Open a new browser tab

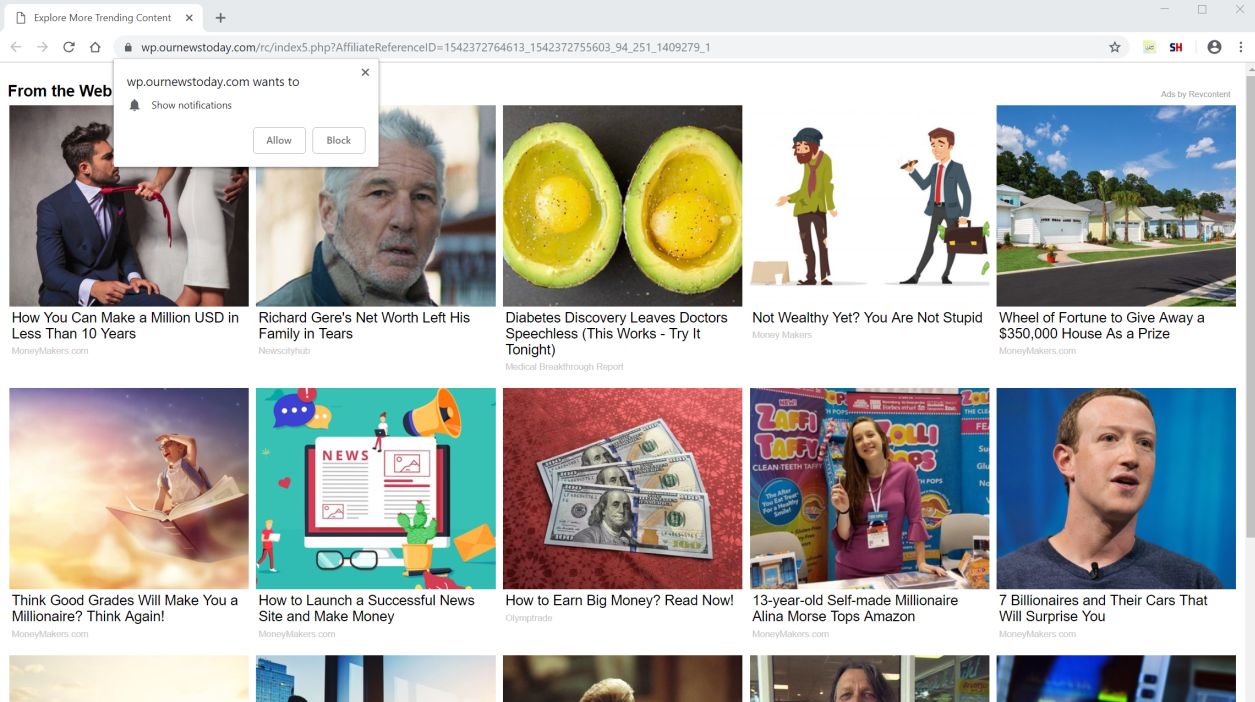220,18
